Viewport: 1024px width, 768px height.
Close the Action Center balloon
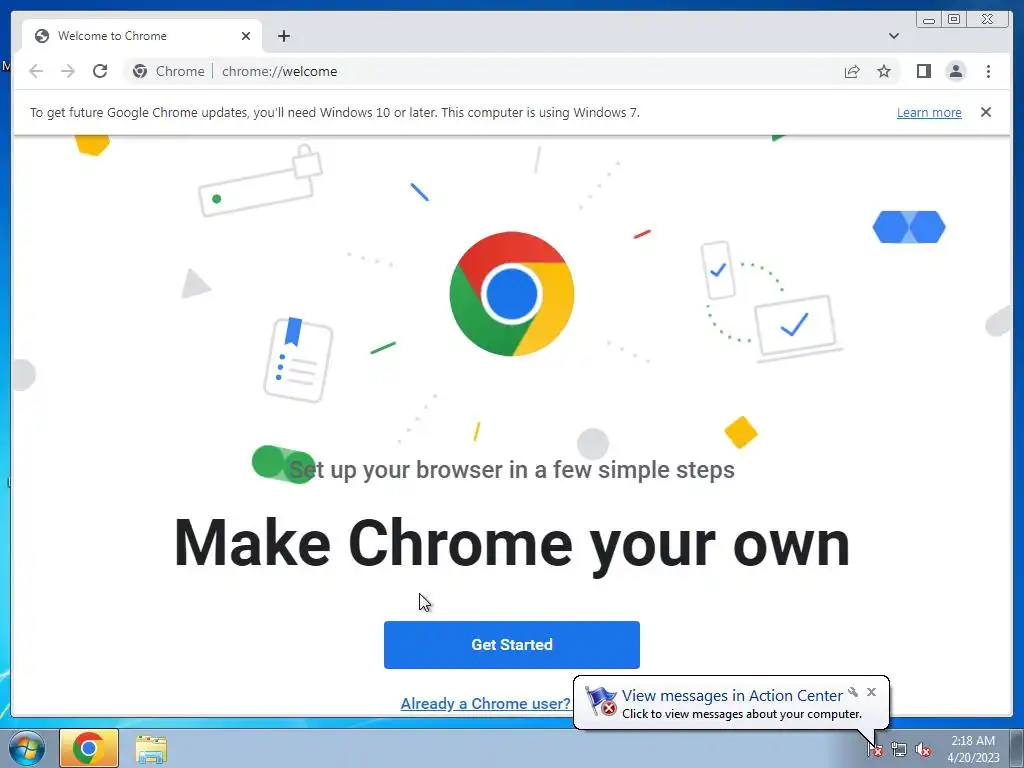tap(871, 692)
